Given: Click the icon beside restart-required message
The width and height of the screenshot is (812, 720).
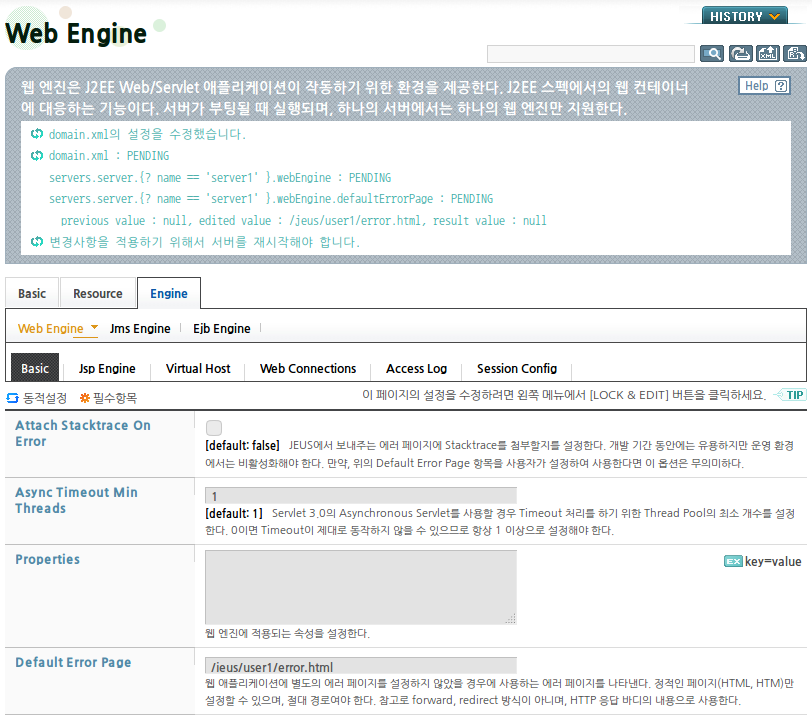Looking at the screenshot, I should [37, 241].
